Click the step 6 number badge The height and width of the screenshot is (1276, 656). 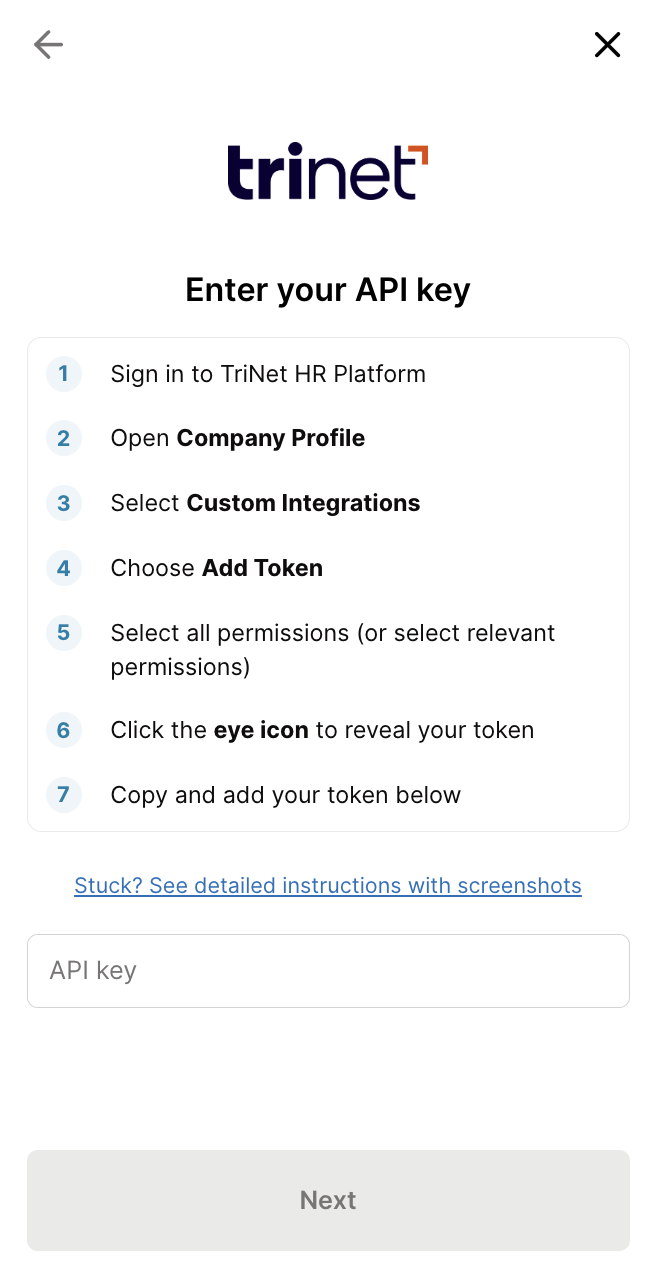pyautogui.click(x=64, y=730)
